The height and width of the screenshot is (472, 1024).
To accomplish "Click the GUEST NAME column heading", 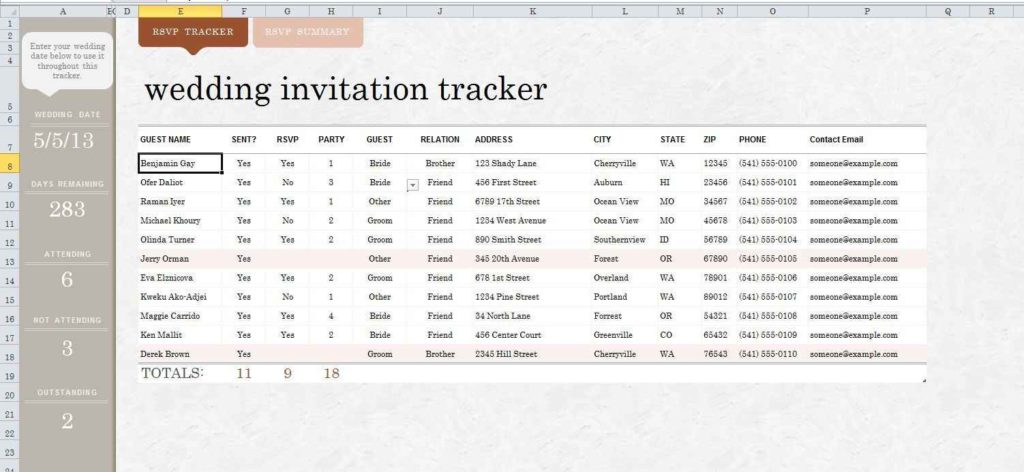I will click(x=165, y=140).
